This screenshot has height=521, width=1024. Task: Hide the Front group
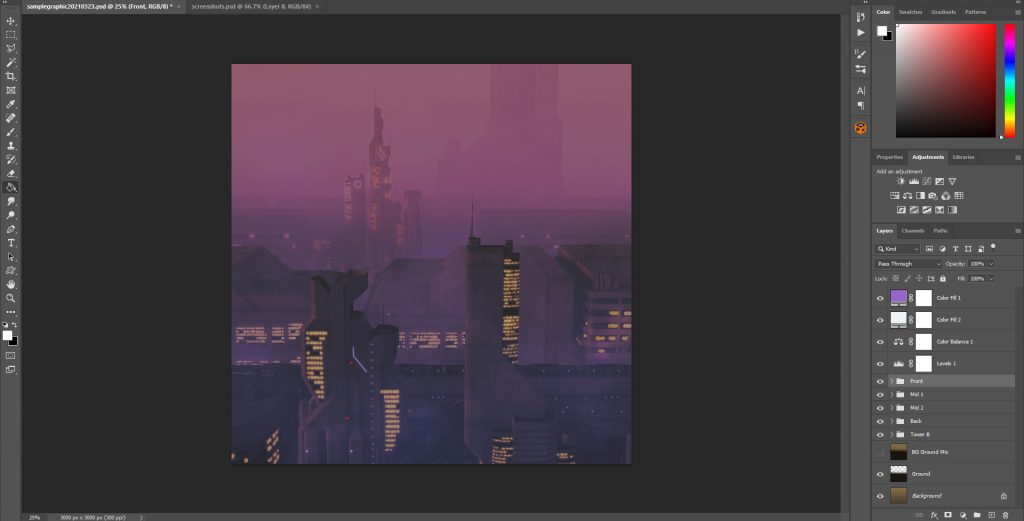pyautogui.click(x=880, y=381)
